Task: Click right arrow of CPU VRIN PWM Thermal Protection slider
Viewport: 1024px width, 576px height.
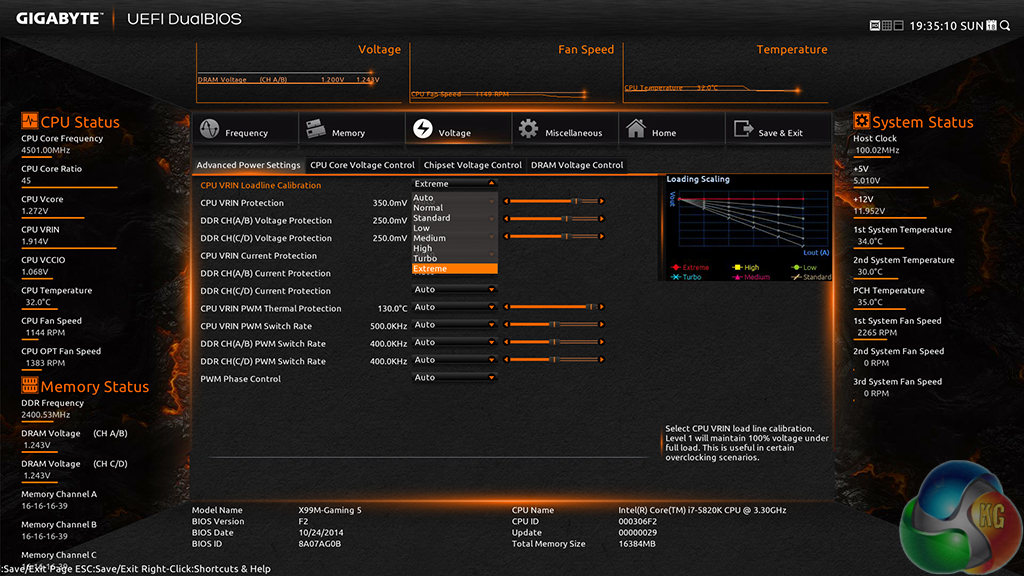Action: click(x=601, y=307)
